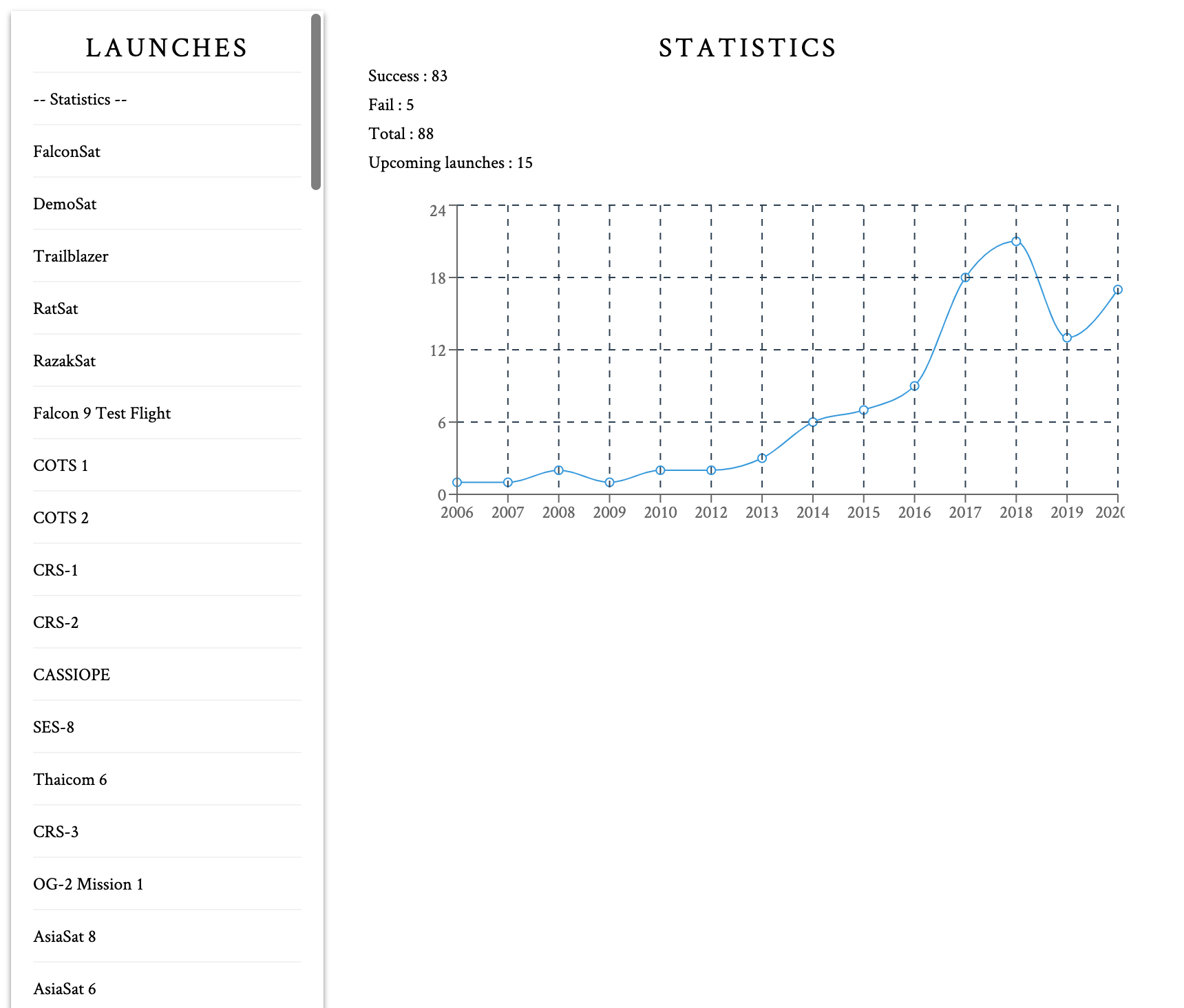Select the DemoSat launch

pyautogui.click(x=167, y=204)
